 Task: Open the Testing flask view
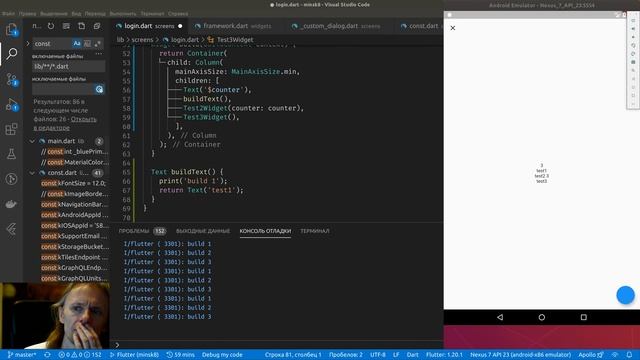pyautogui.click(x=11, y=154)
